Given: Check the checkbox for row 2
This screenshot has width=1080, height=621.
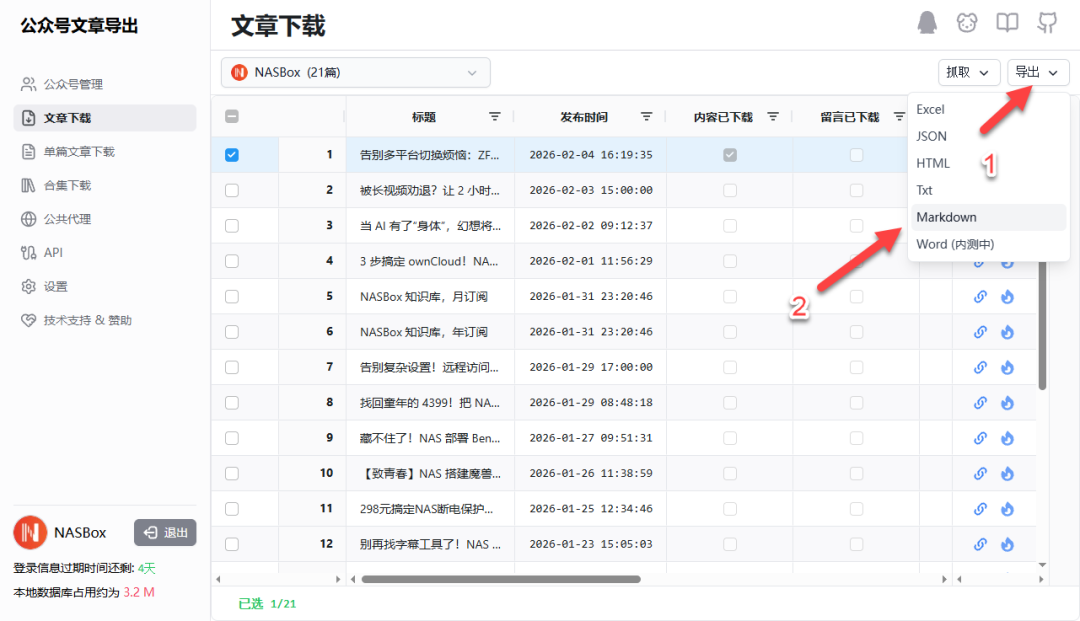Looking at the screenshot, I should click(x=232, y=190).
